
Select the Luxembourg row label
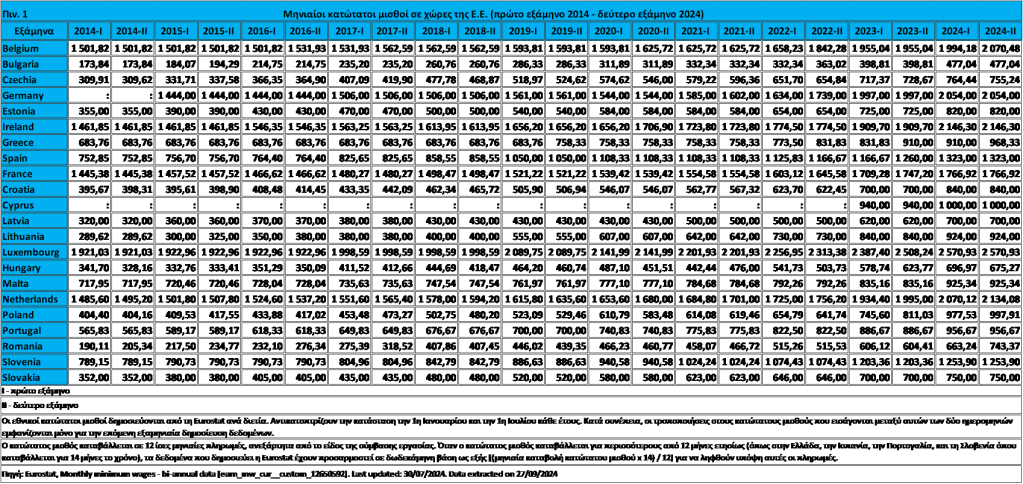coord(30,251)
